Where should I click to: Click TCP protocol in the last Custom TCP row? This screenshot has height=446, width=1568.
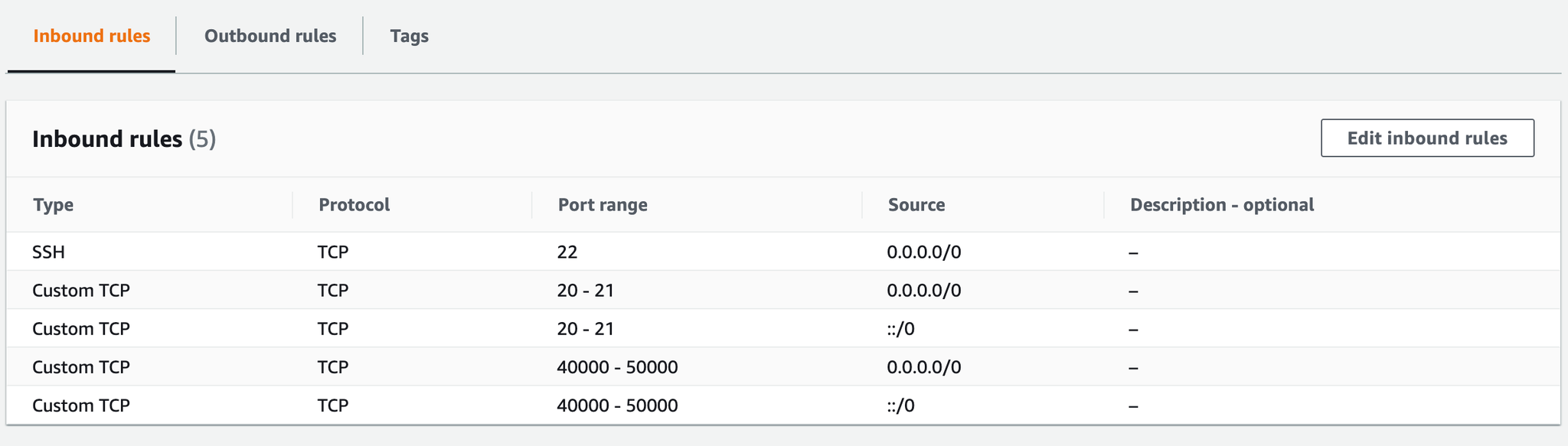[x=333, y=405]
